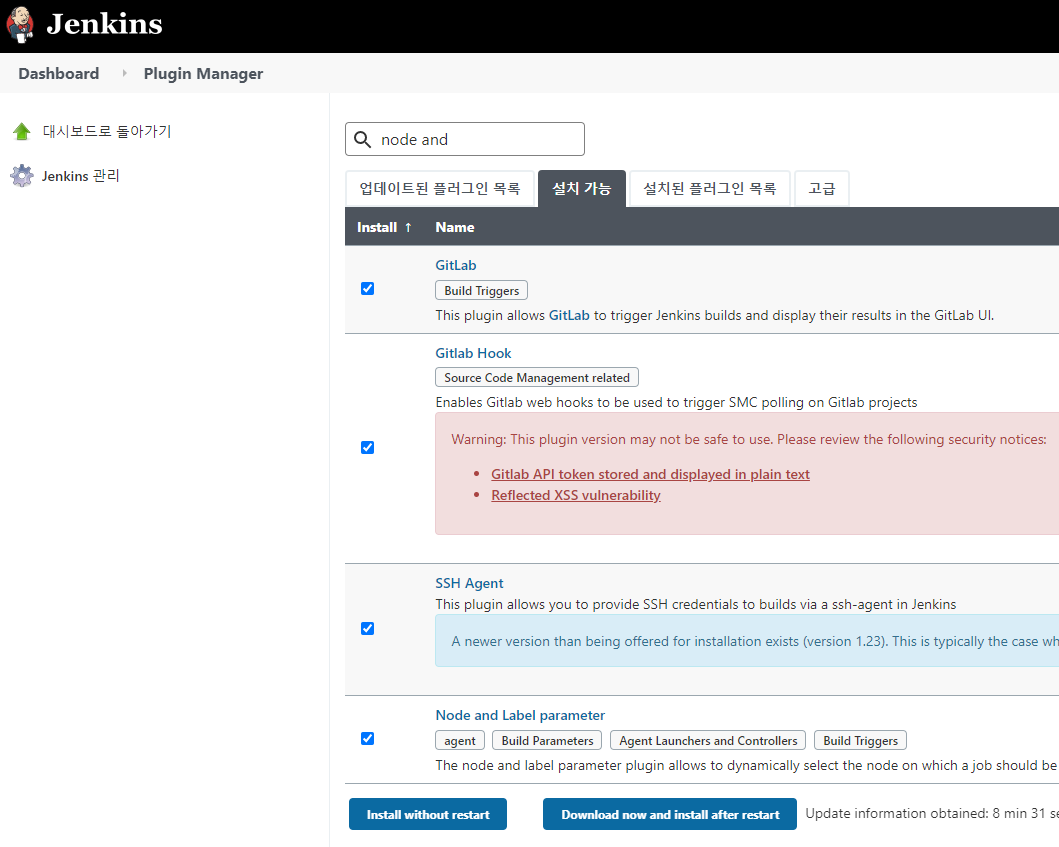This screenshot has width=1059, height=847.
Task: Open the Gitlab Hook plugin link
Action: [473, 353]
